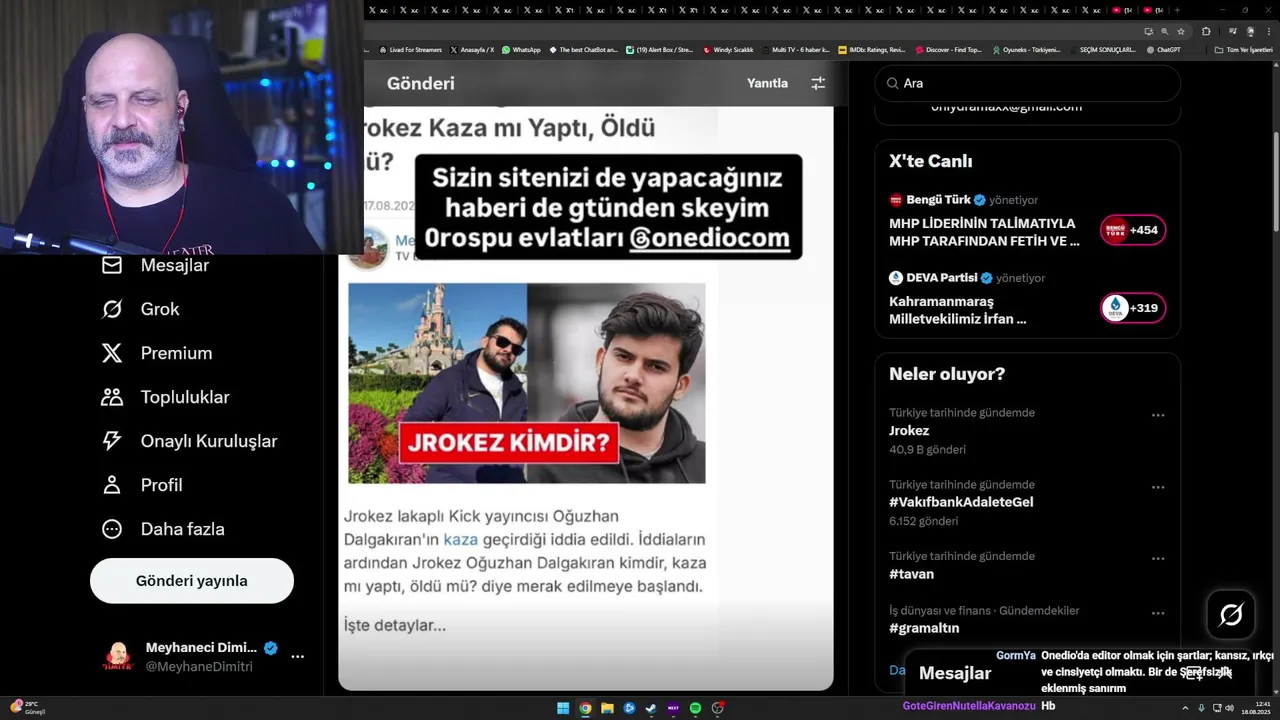
Task: Switch to the first YouTube tab
Action: pos(1122,10)
